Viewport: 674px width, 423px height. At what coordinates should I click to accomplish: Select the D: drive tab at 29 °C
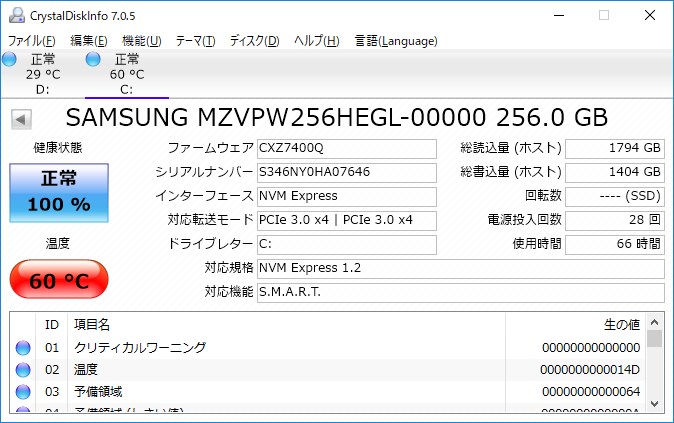pos(43,74)
